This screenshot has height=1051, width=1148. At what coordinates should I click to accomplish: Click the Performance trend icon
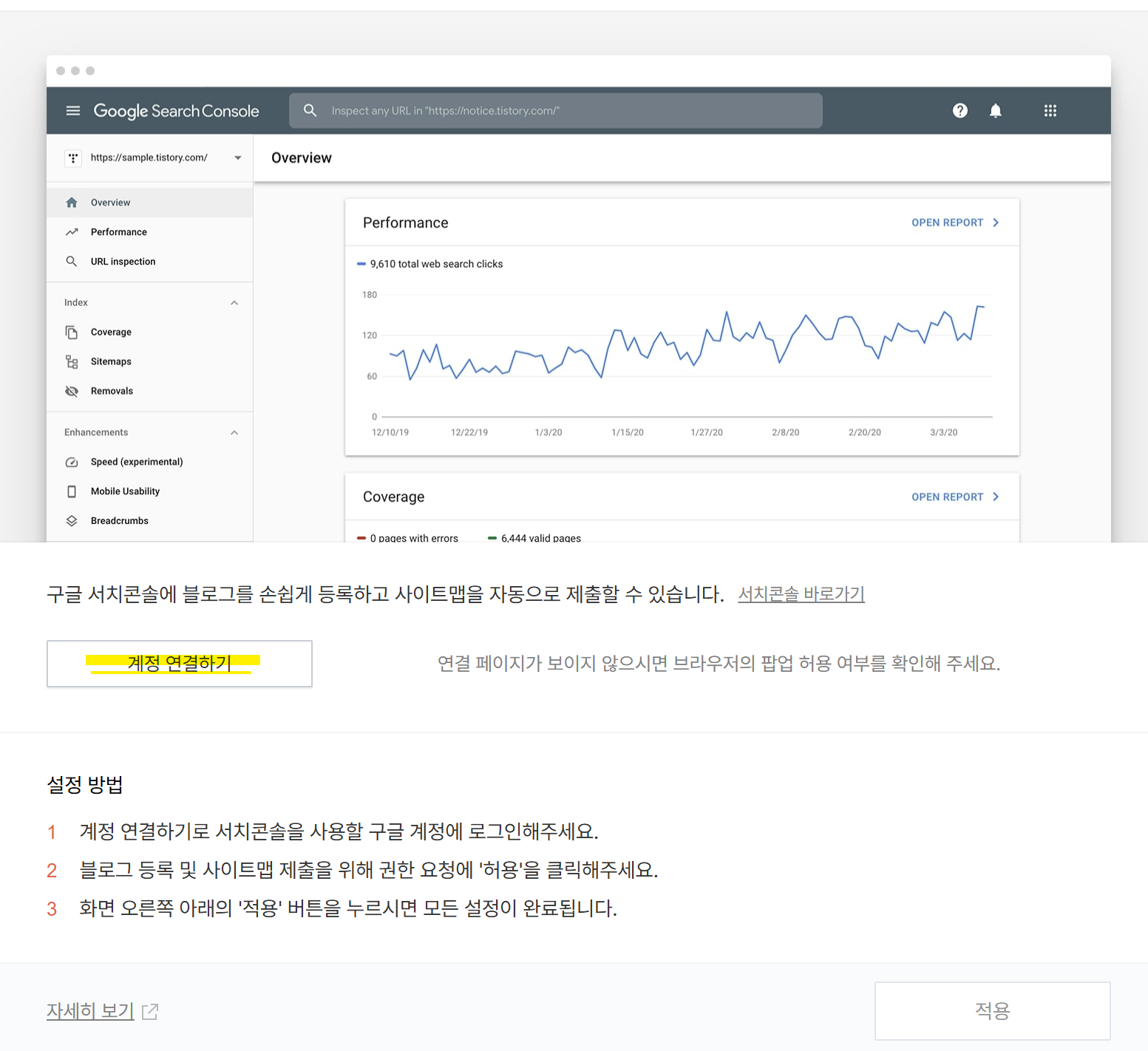pos(72,232)
